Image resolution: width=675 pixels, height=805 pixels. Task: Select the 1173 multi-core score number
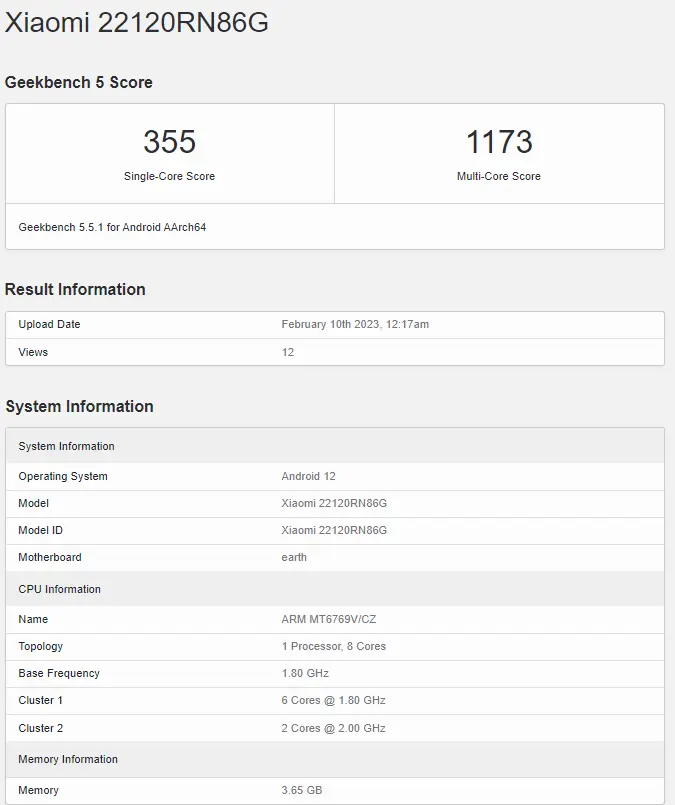pyautogui.click(x=499, y=142)
